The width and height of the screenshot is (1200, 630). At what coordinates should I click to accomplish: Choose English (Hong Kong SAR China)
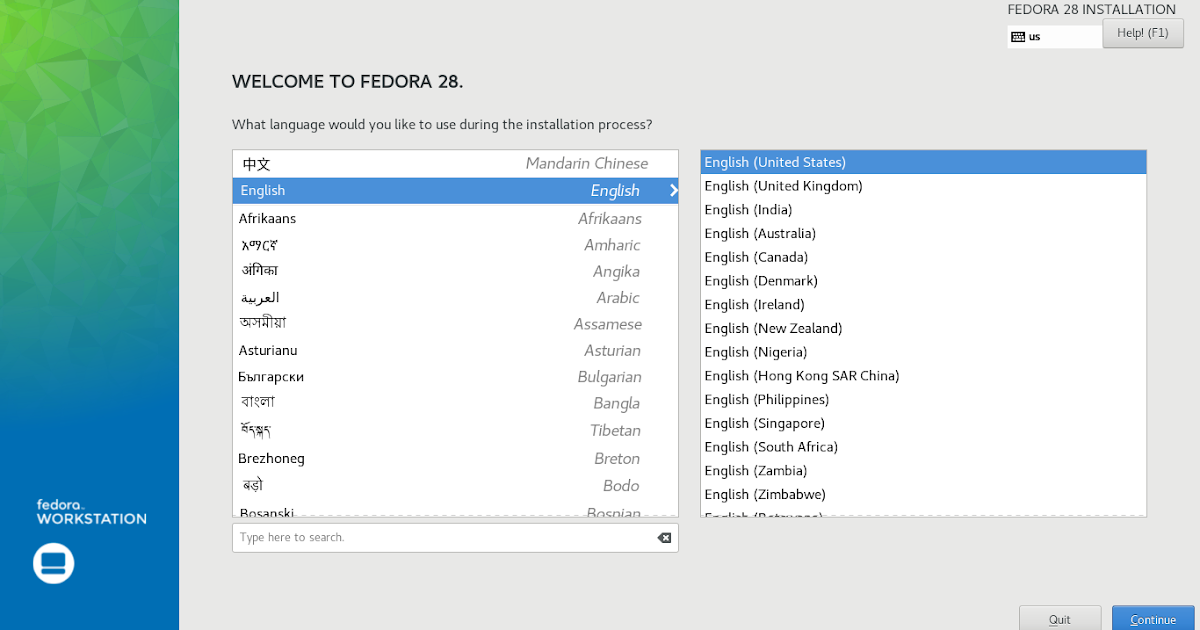pyautogui.click(x=923, y=376)
